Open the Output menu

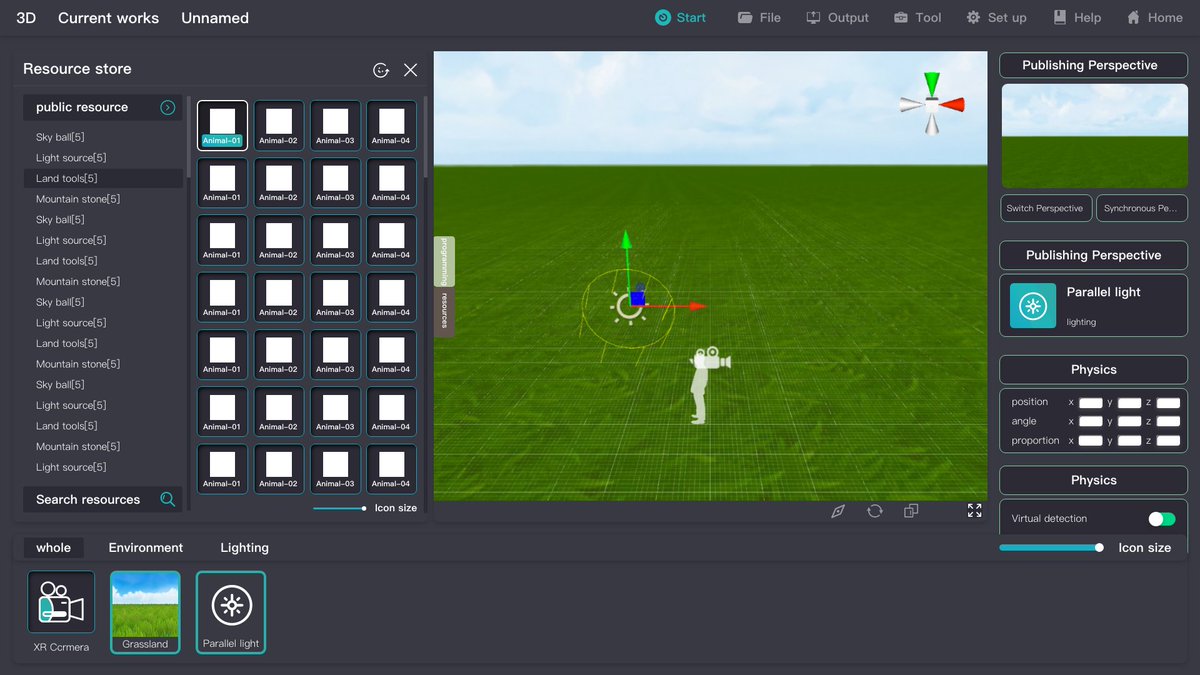click(x=837, y=18)
